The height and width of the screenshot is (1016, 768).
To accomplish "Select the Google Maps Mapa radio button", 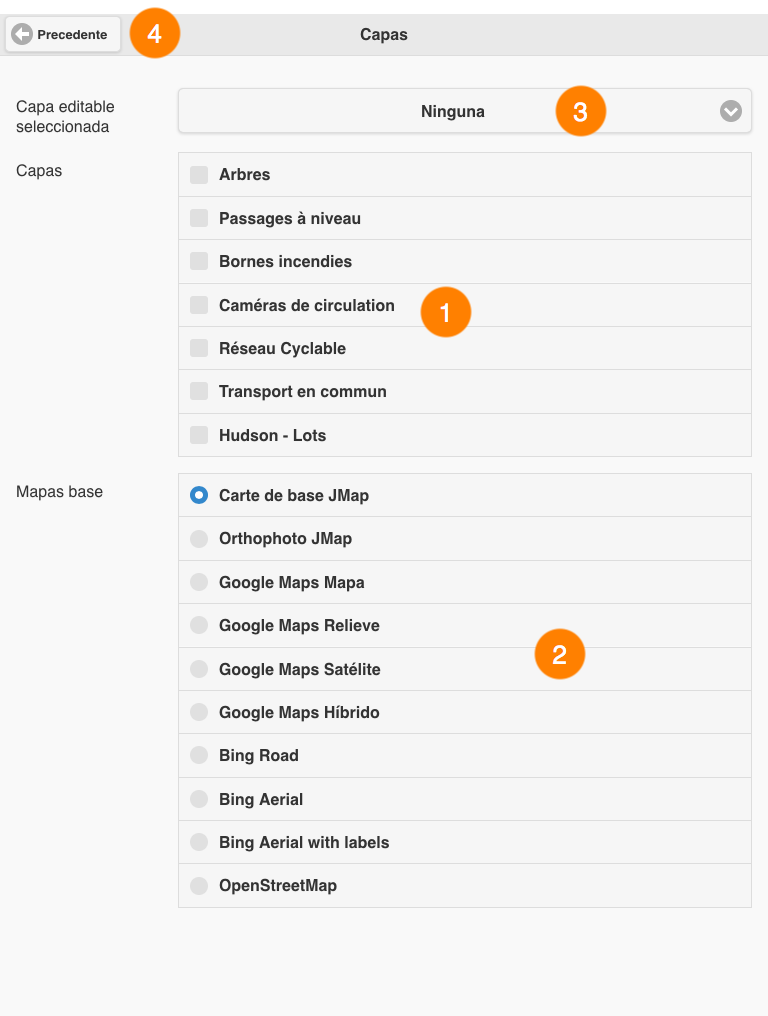I will [199, 582].
